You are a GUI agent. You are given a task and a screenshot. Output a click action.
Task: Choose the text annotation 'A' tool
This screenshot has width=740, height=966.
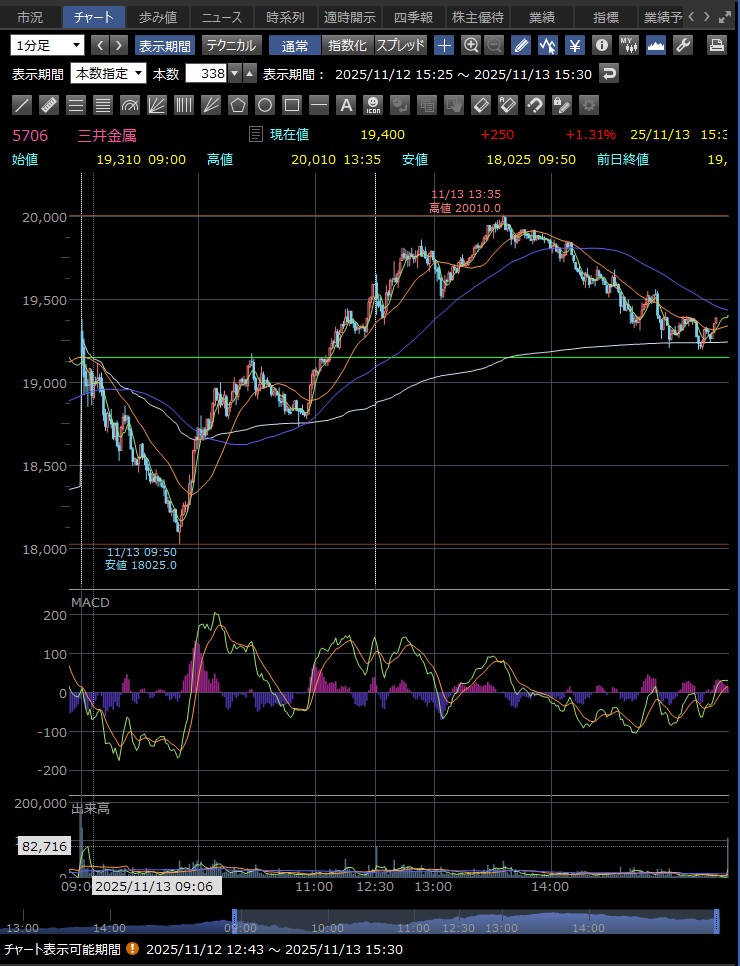coord(346,105)
